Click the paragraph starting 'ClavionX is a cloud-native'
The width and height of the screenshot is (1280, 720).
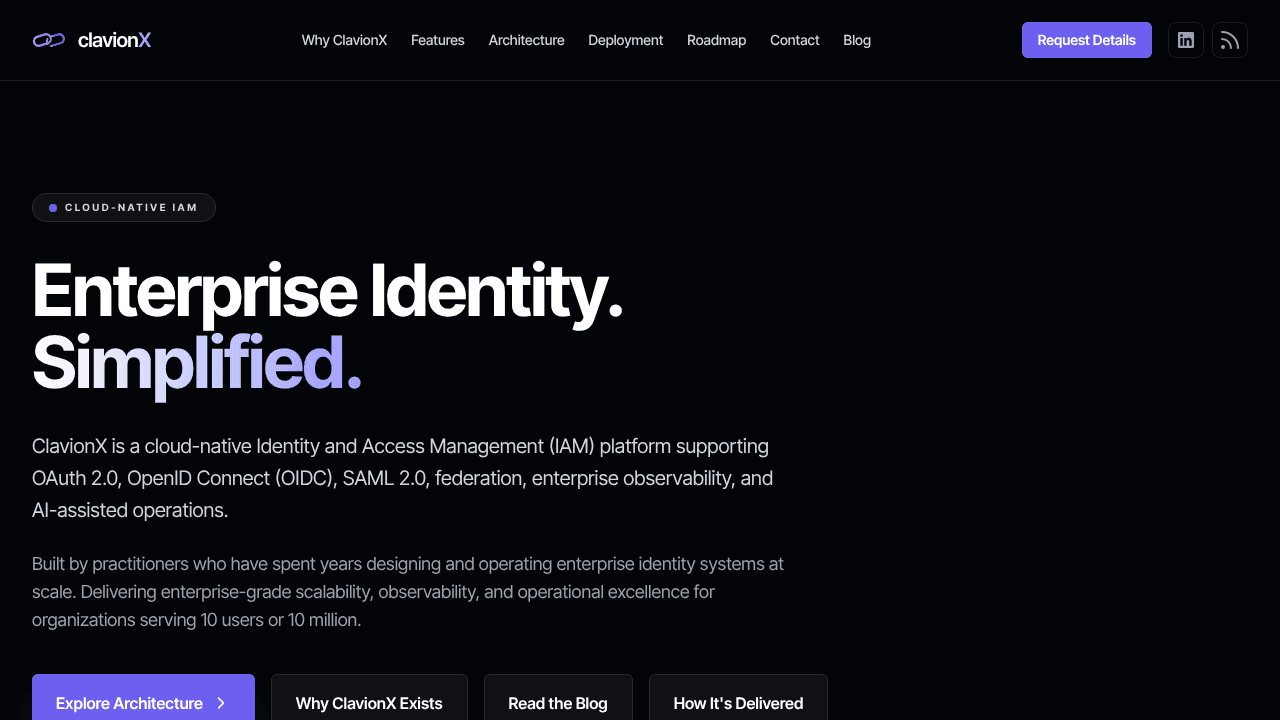403,478
